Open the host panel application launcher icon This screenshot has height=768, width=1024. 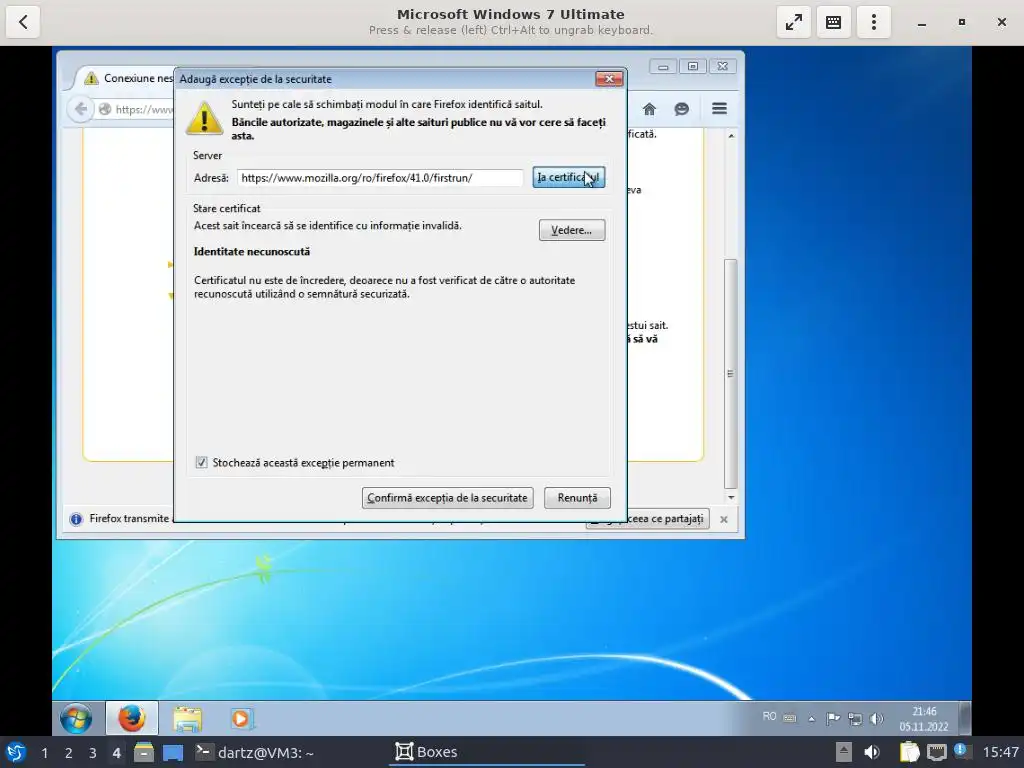tap(16, 753)
